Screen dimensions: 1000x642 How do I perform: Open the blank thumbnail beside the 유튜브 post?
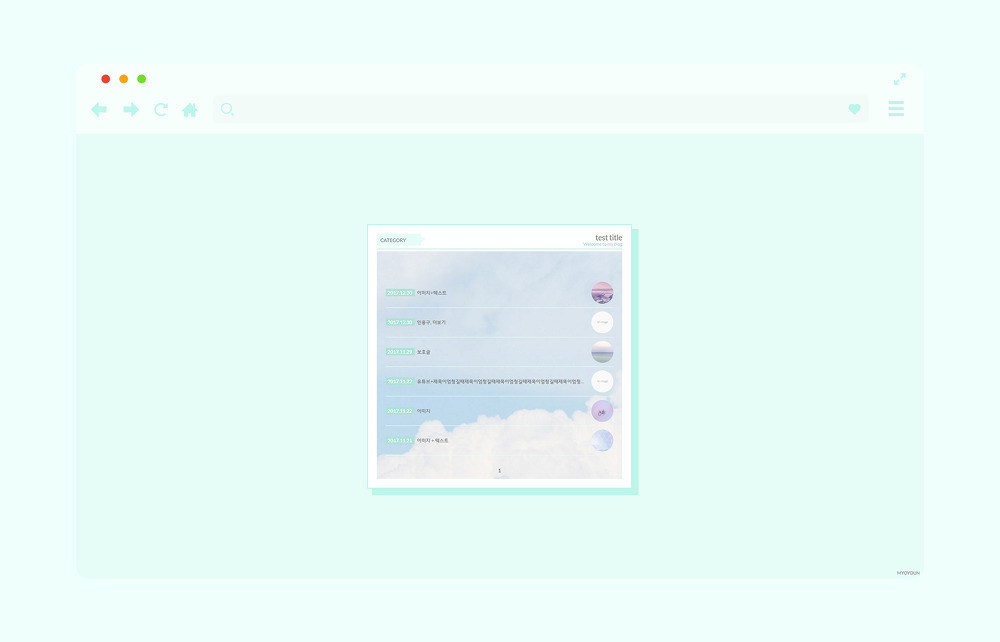click(x=602, y=381)
